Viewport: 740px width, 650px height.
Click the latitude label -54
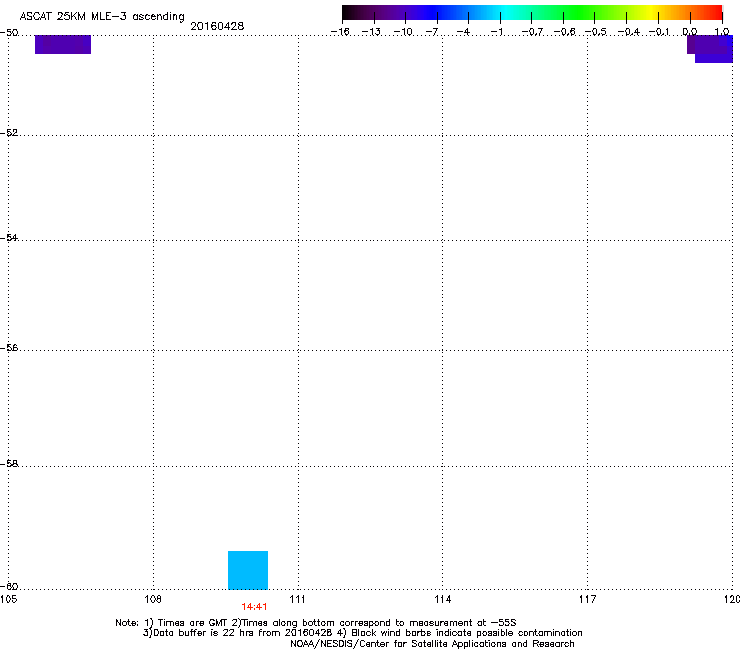[9, 237]
